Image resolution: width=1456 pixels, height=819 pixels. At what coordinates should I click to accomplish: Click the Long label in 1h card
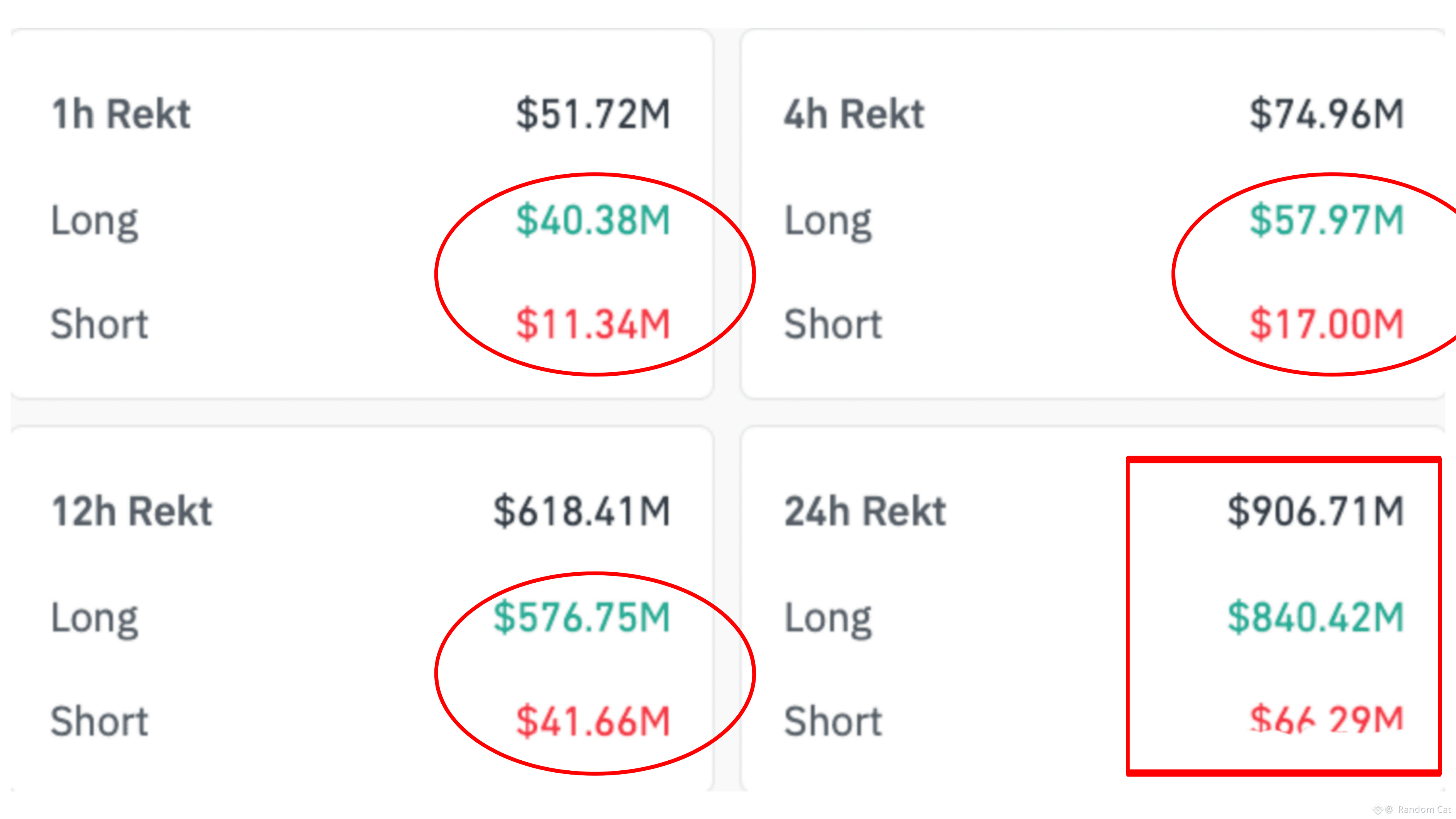94,222
